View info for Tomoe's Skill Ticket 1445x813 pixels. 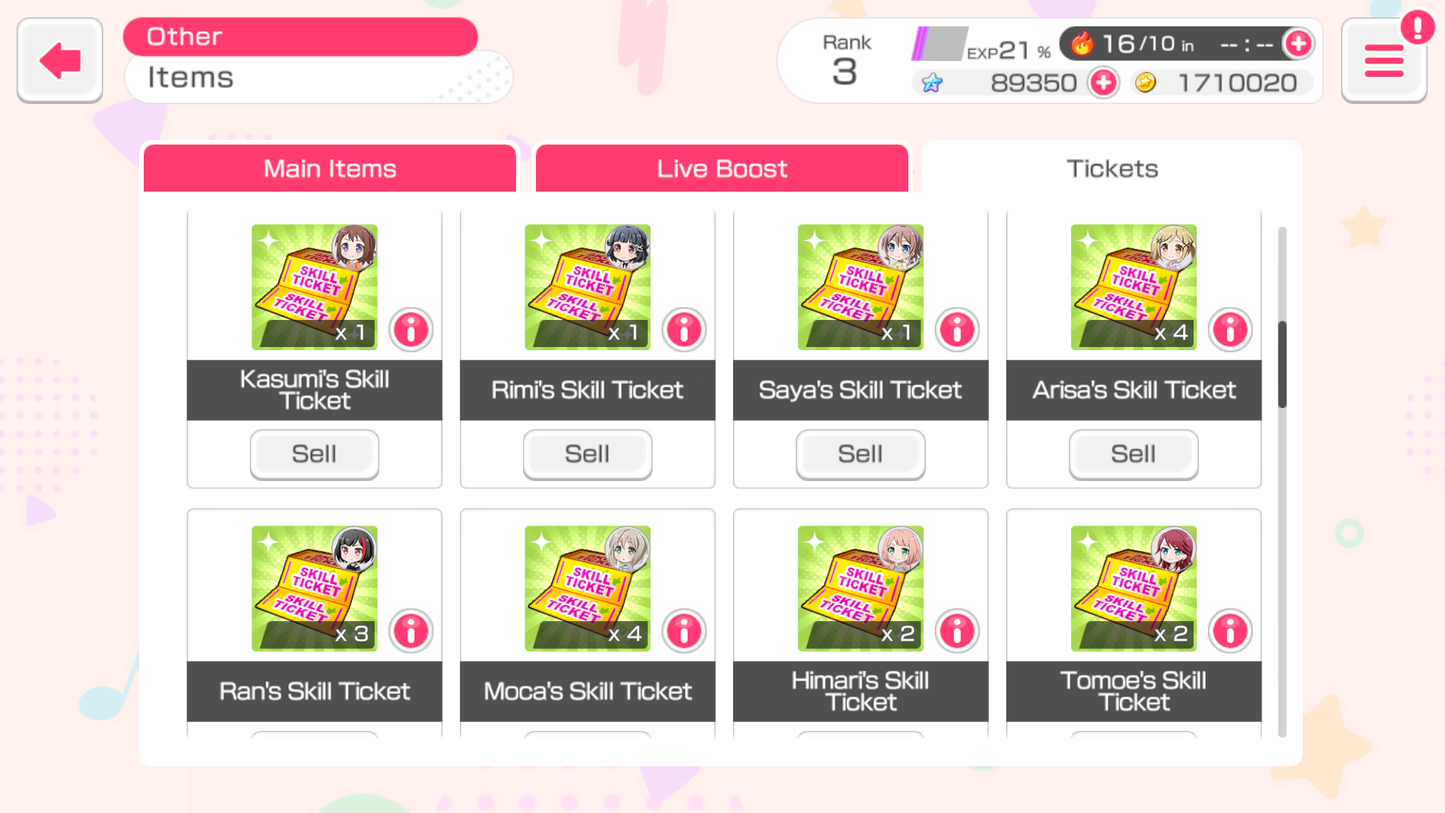click(1230, 631)
